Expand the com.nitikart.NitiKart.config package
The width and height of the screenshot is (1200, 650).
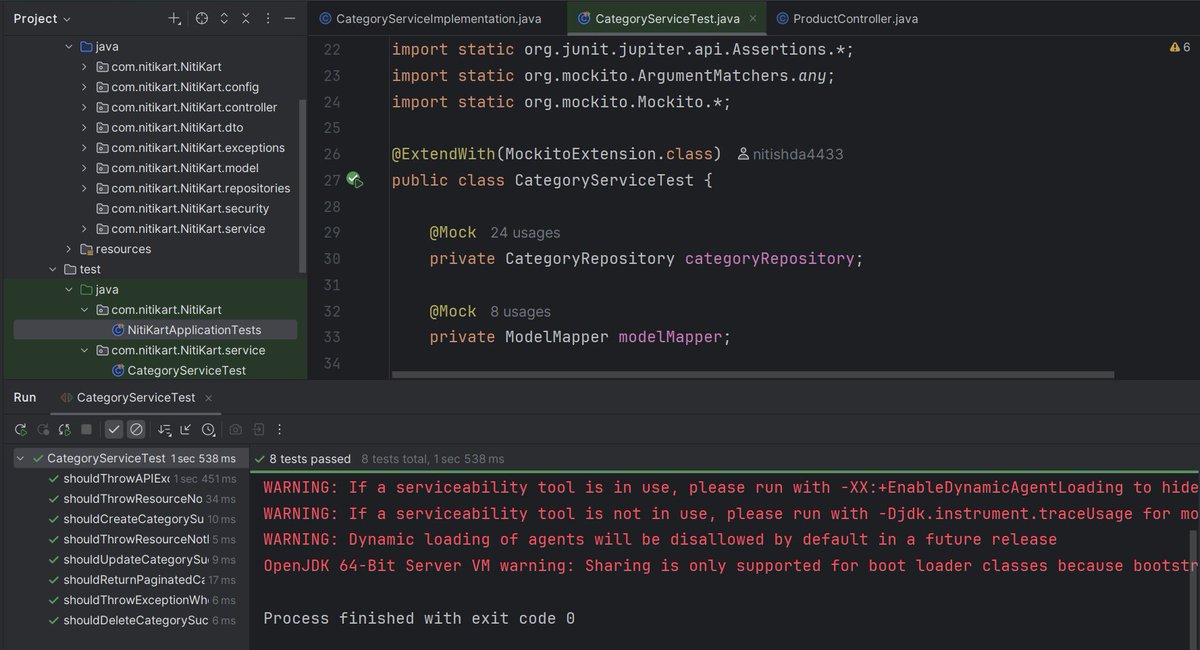coord(86,87)
